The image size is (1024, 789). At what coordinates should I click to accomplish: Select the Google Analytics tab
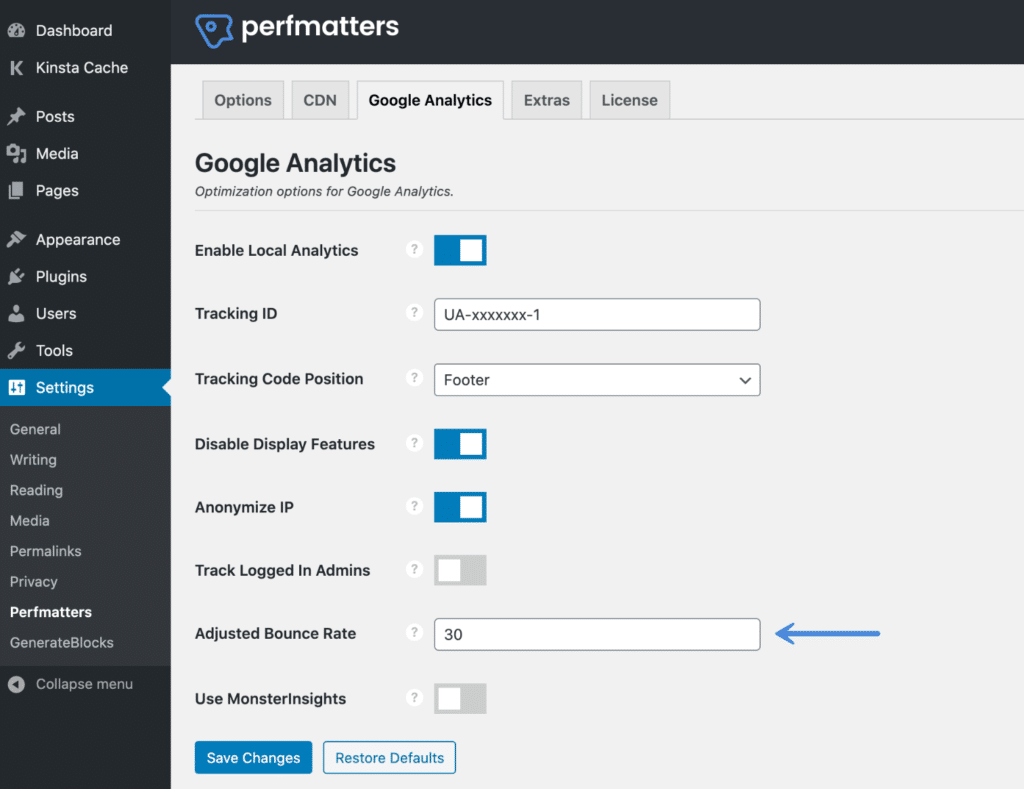430,100
